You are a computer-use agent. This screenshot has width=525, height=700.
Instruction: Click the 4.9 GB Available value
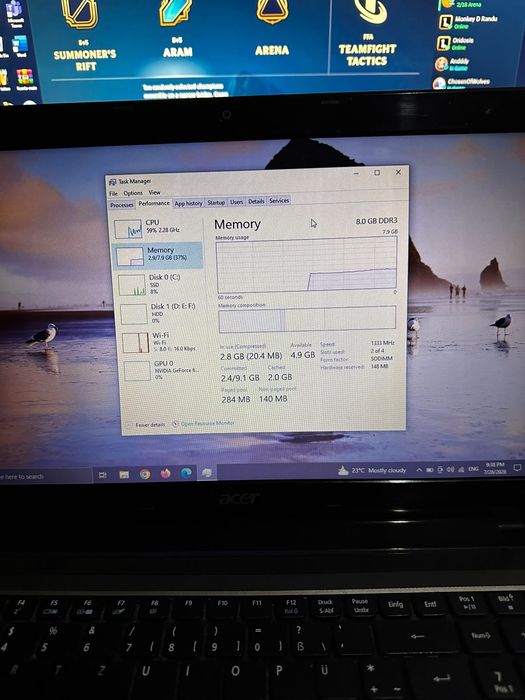pos(303,355)
